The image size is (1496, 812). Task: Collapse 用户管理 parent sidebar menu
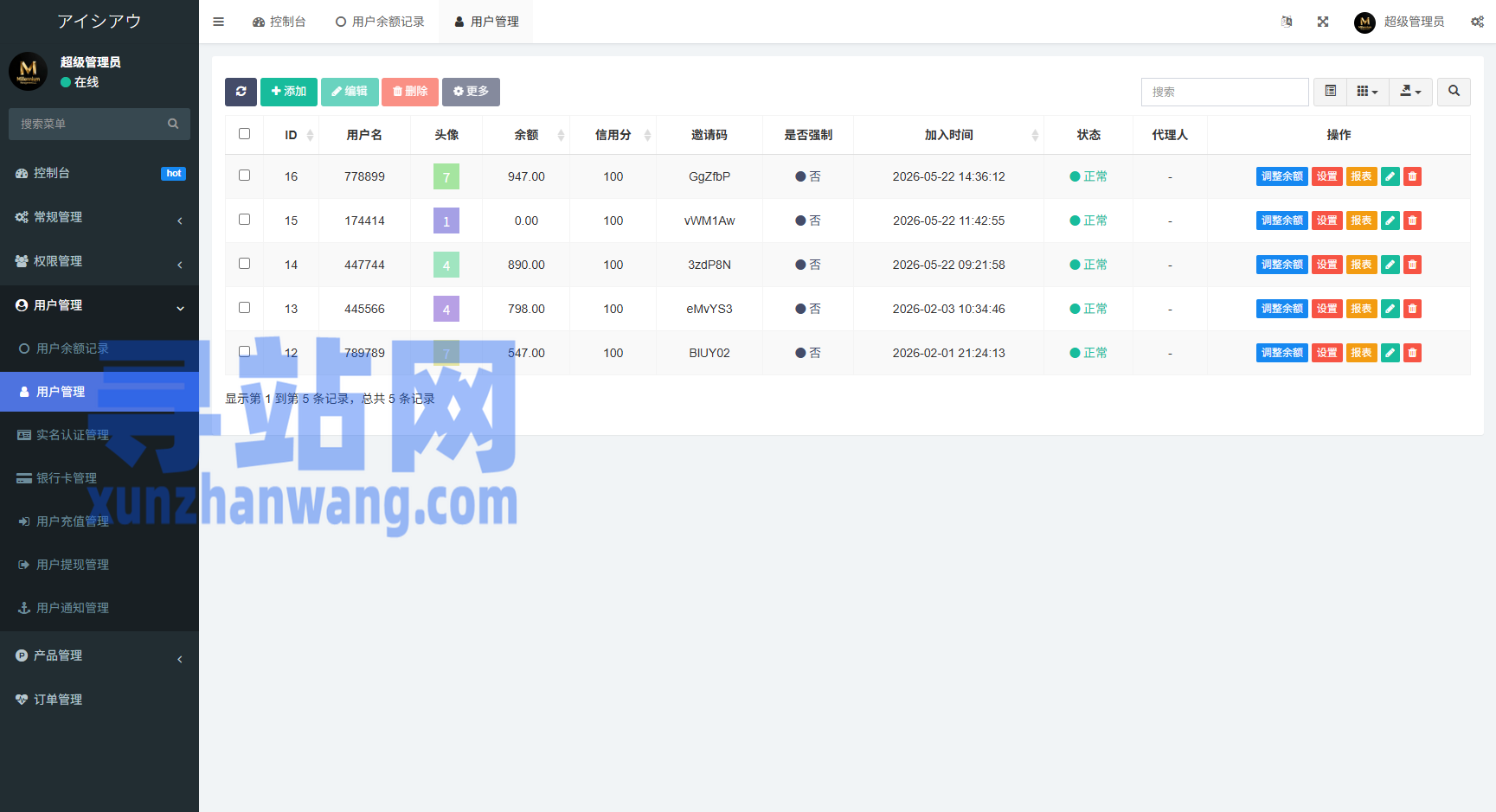tap(100, 305)
